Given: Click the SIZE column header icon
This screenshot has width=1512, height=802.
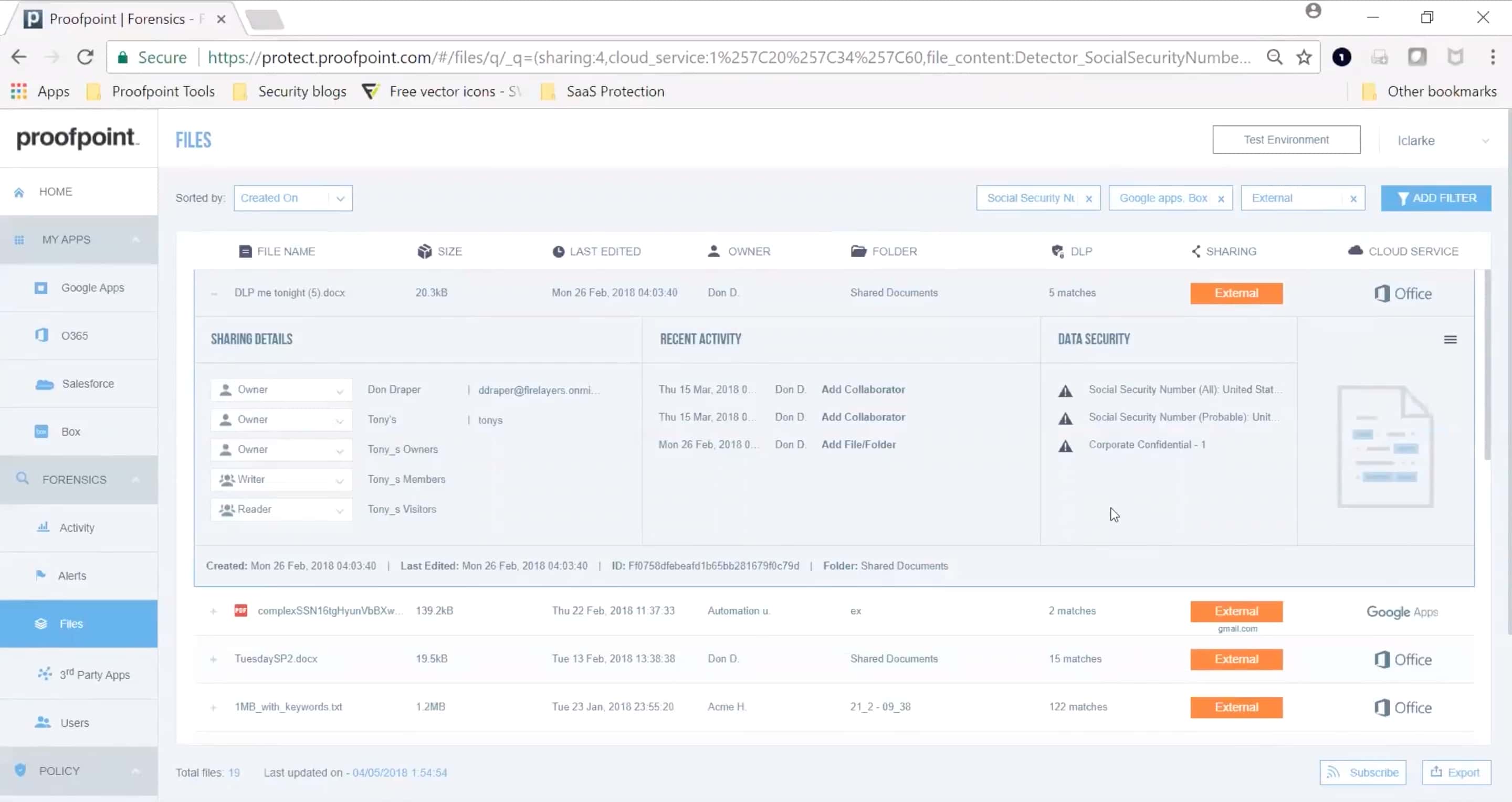Looking at the screenshot, I should 424,251.
